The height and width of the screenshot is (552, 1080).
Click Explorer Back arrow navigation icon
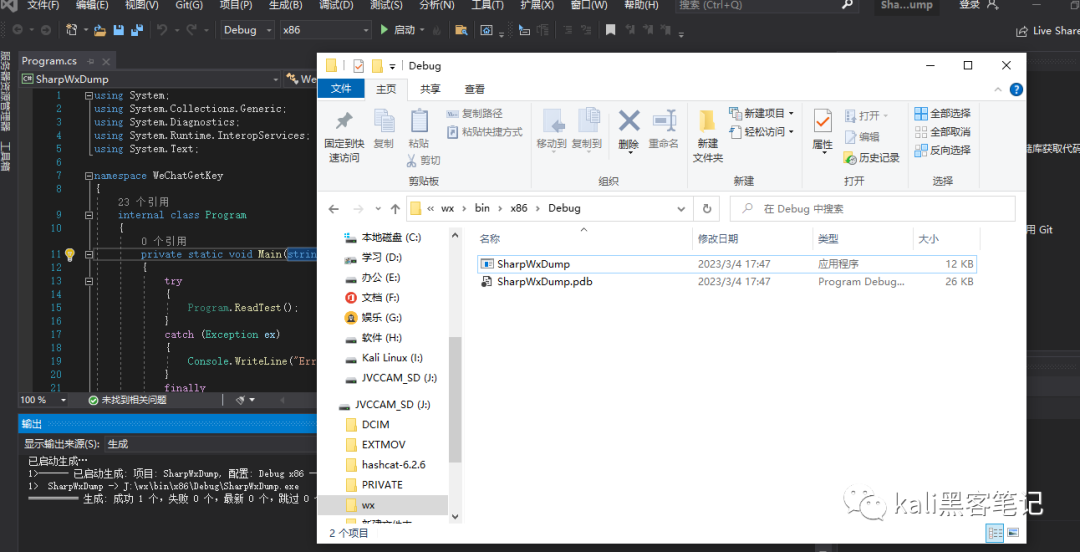tap(334, 209)
